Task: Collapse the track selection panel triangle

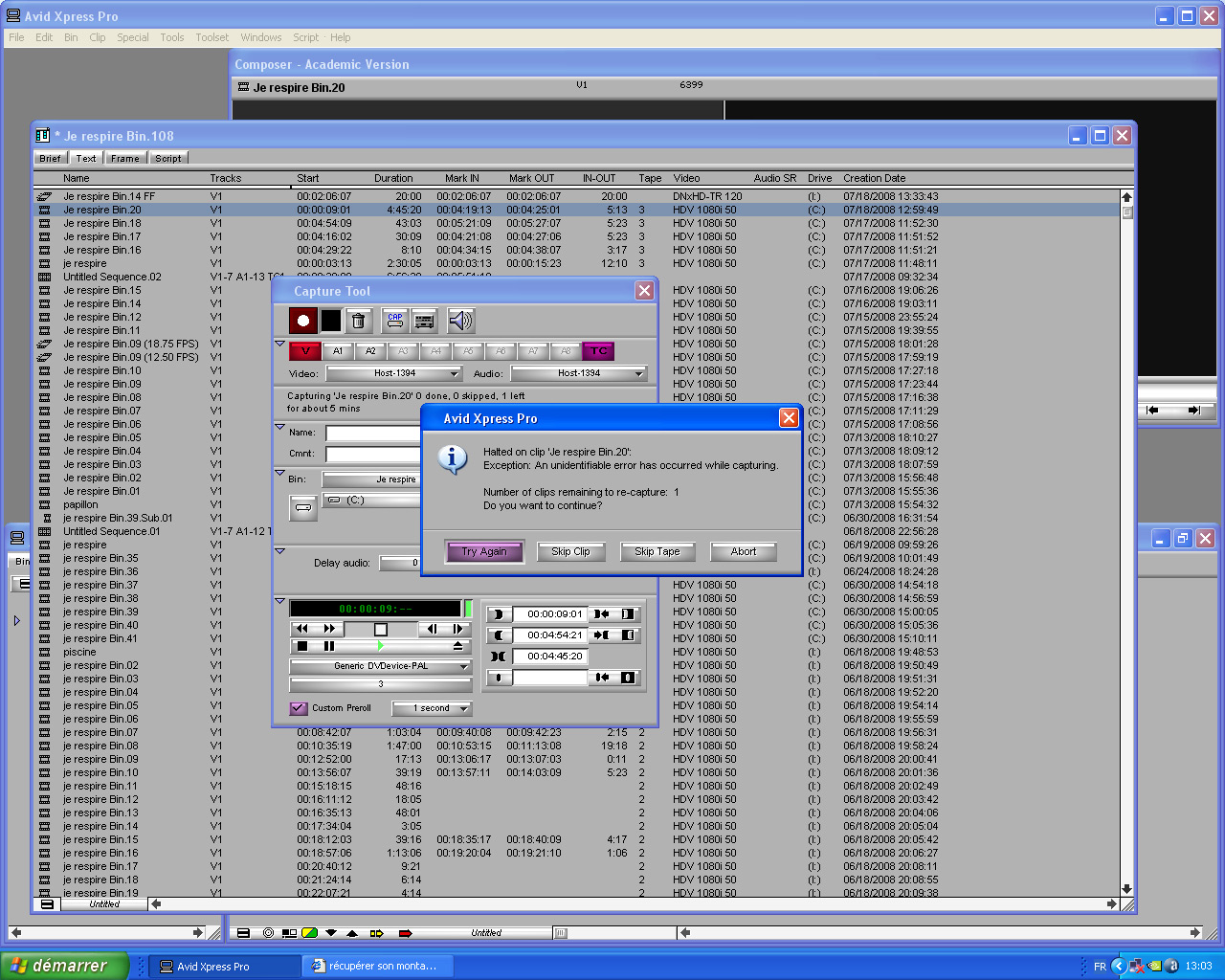Action: point(280,344)
